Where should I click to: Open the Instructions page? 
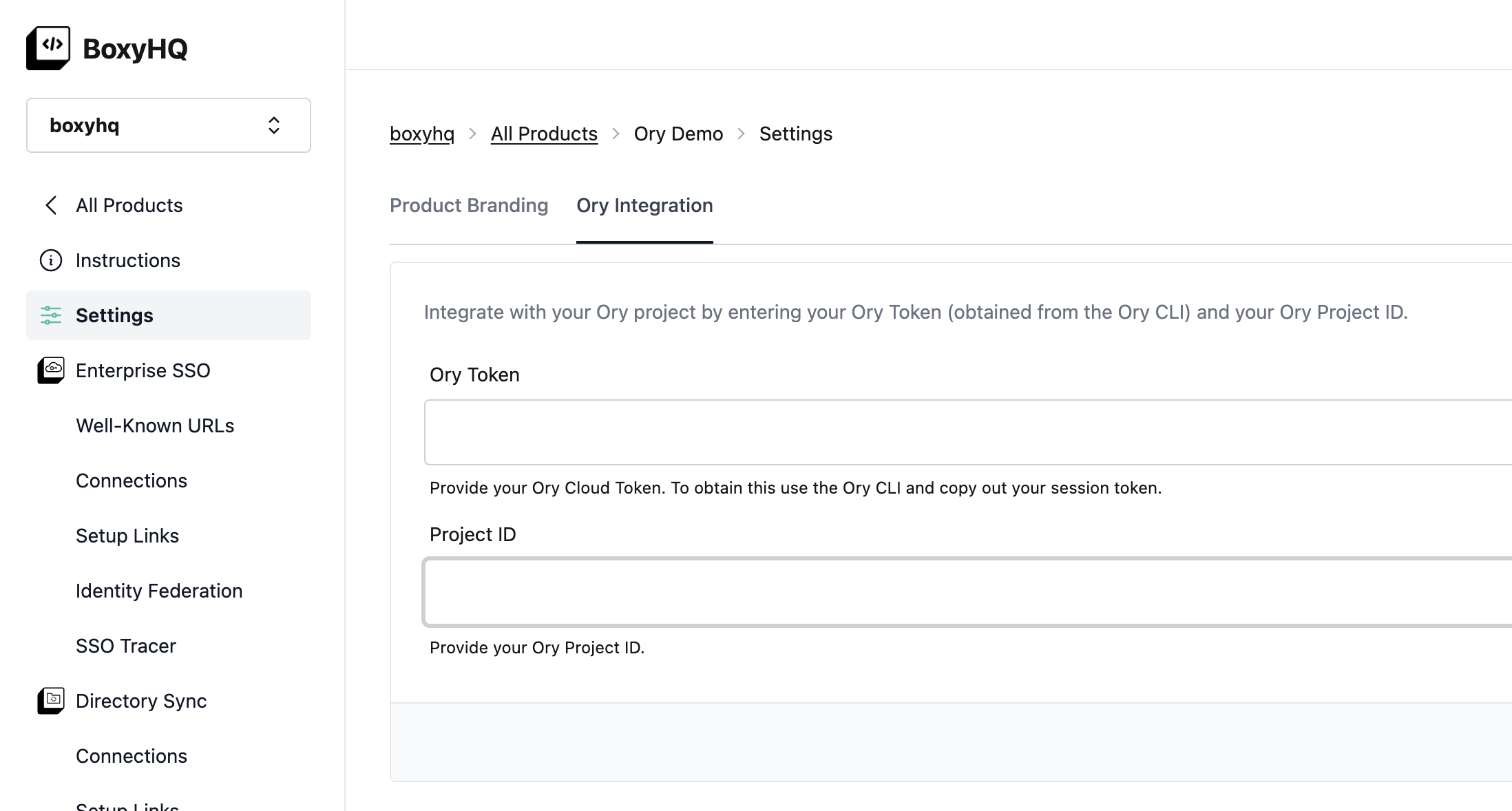[x=128, y=260]
